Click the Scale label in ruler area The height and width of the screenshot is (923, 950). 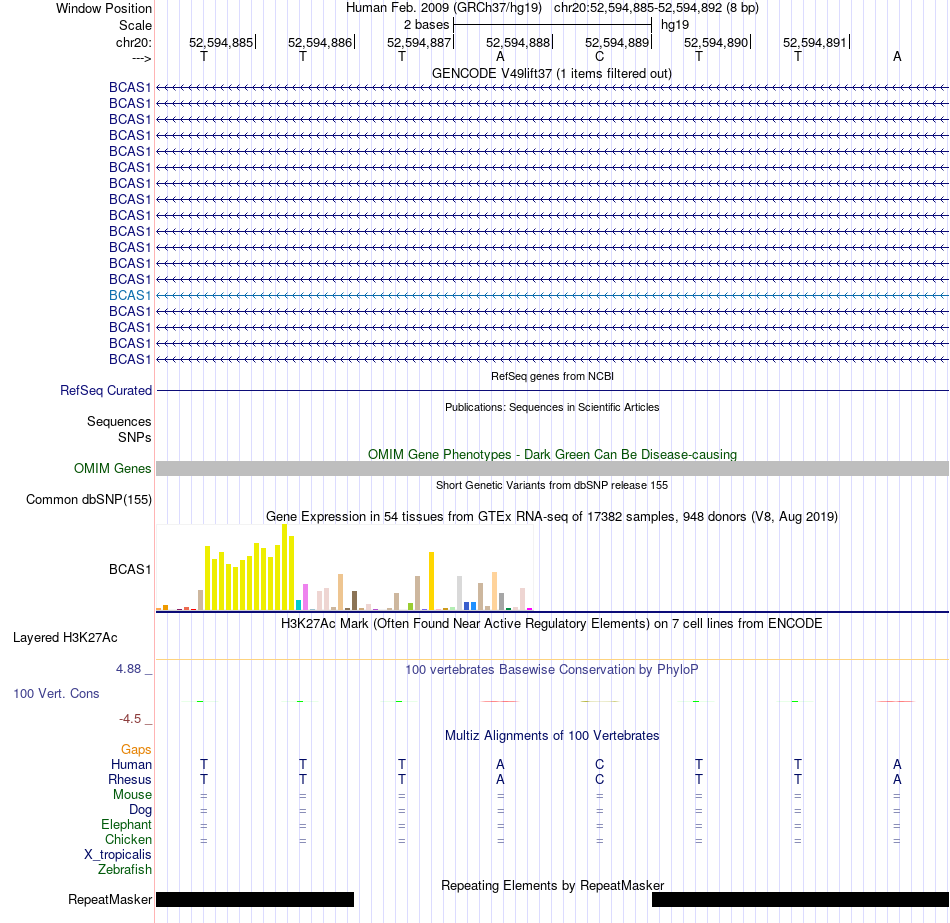[135, 25]
